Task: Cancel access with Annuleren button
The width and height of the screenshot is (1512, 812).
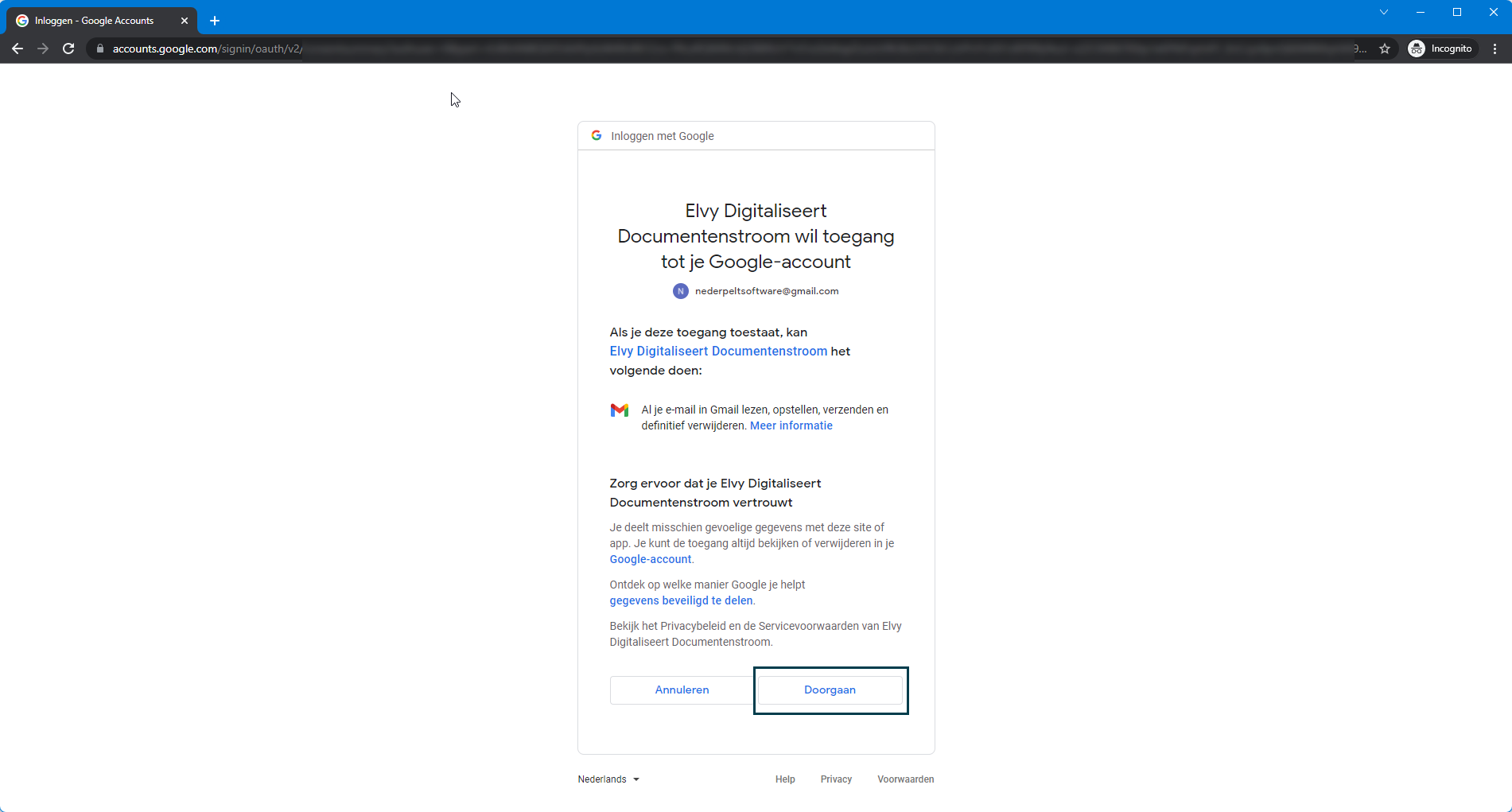Action: 682,690
